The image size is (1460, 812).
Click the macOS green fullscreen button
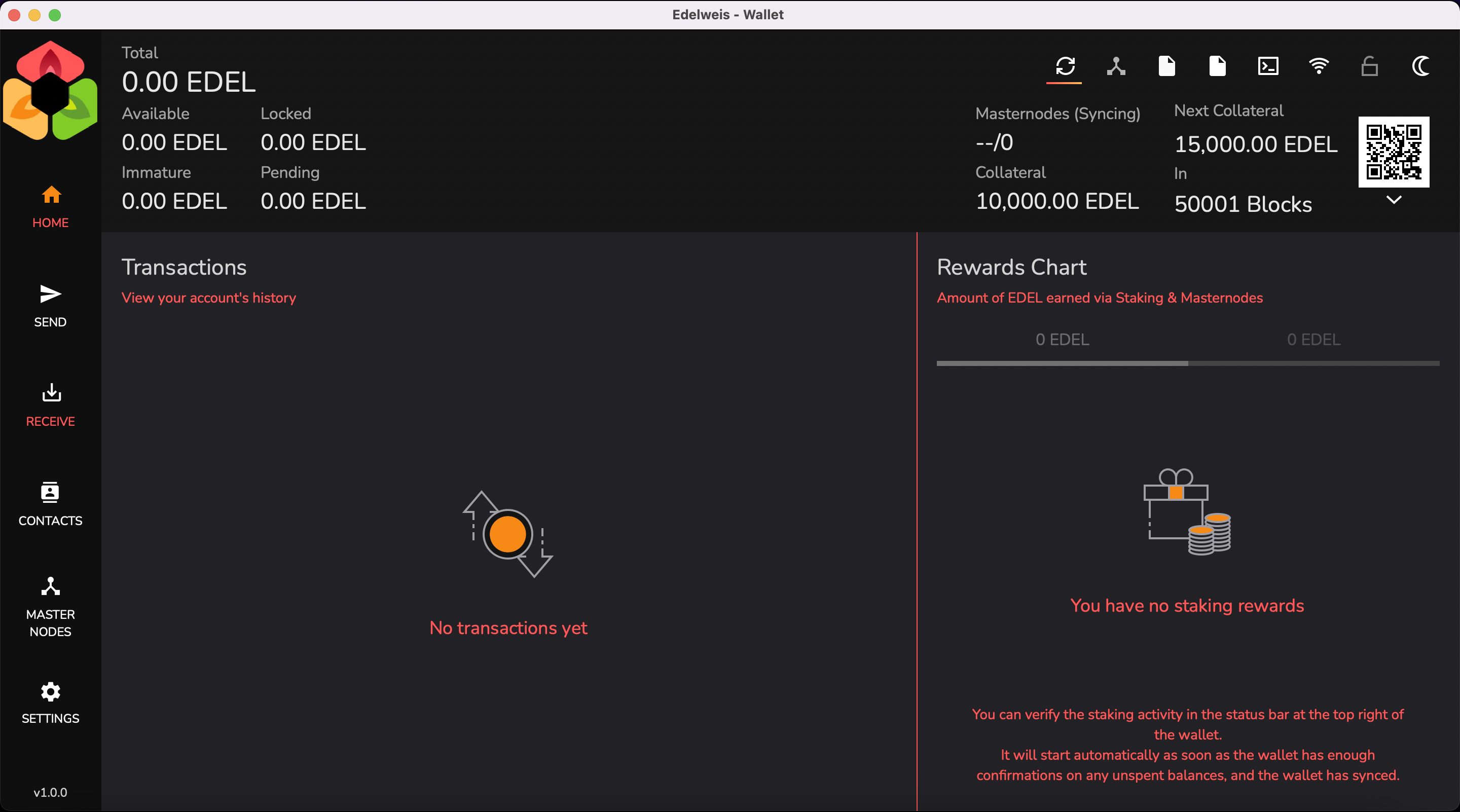[x=54, y=15]
